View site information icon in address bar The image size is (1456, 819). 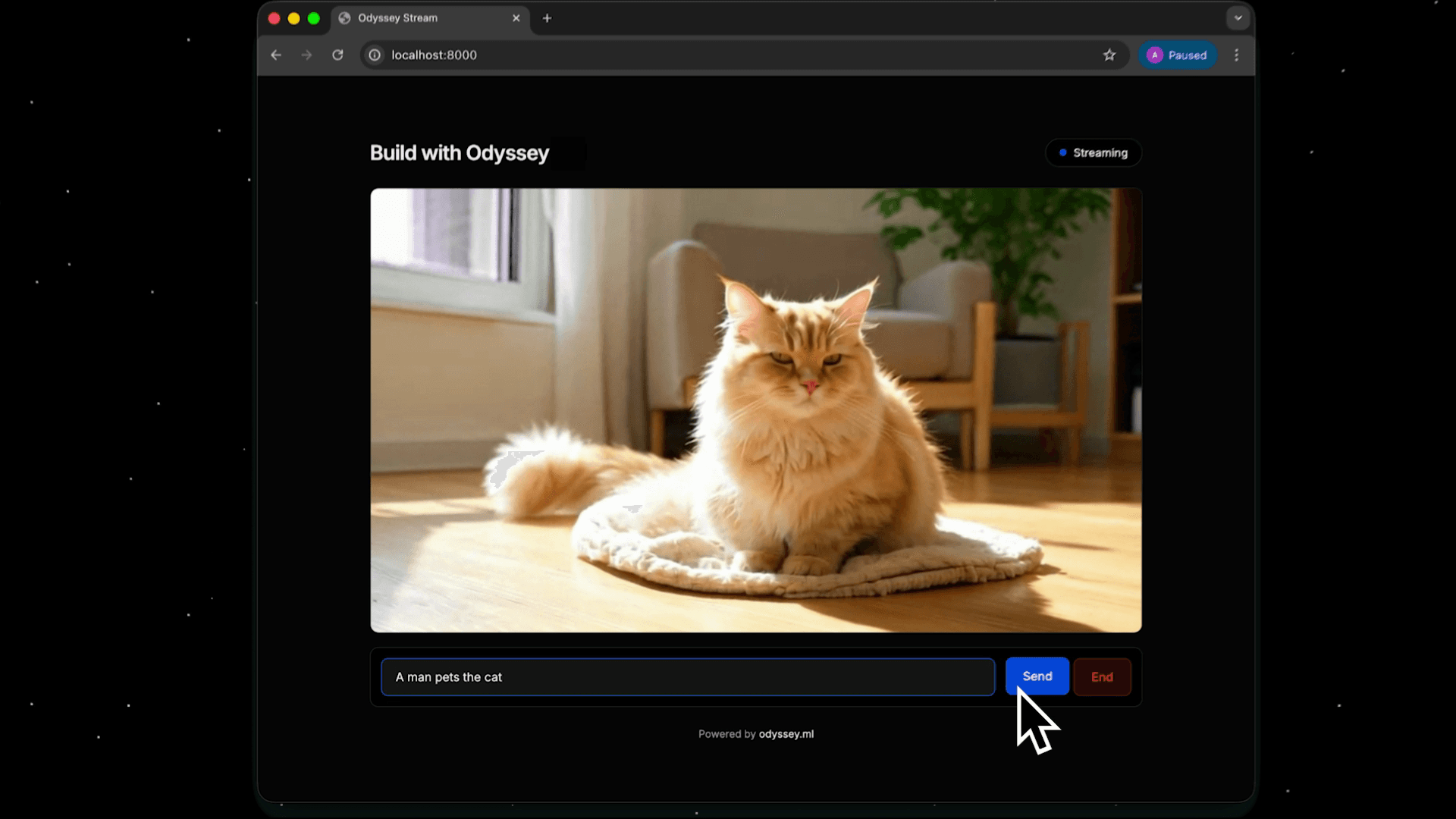(375, 55)
